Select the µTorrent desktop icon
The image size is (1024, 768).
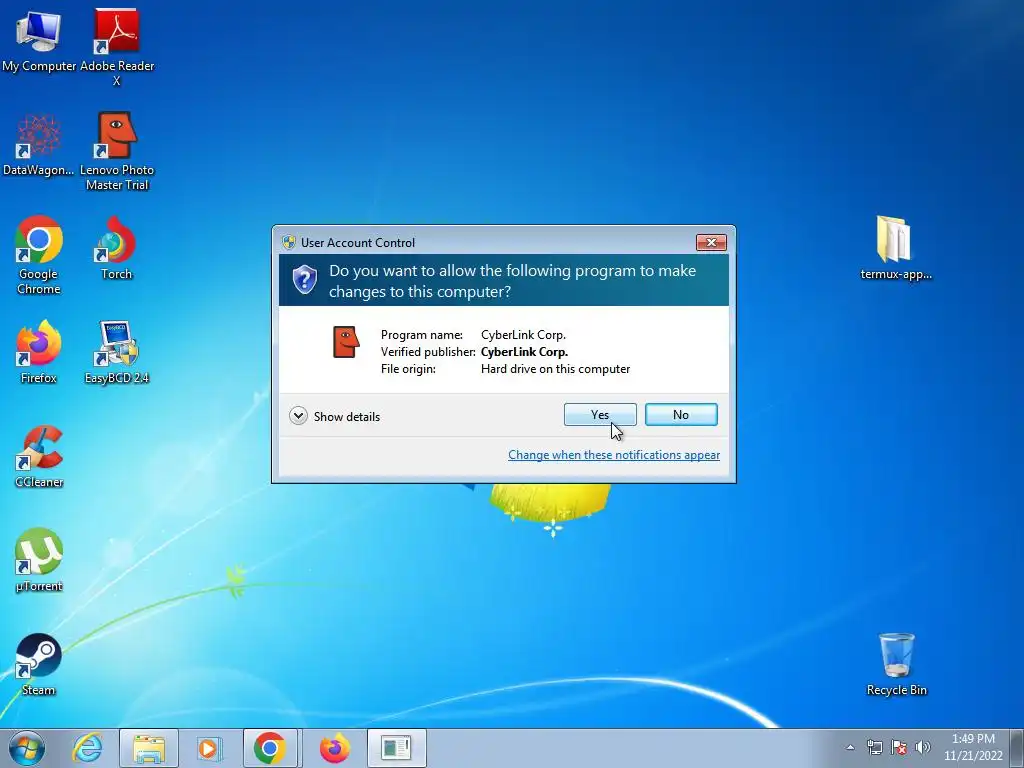click(x=39, y=560)
